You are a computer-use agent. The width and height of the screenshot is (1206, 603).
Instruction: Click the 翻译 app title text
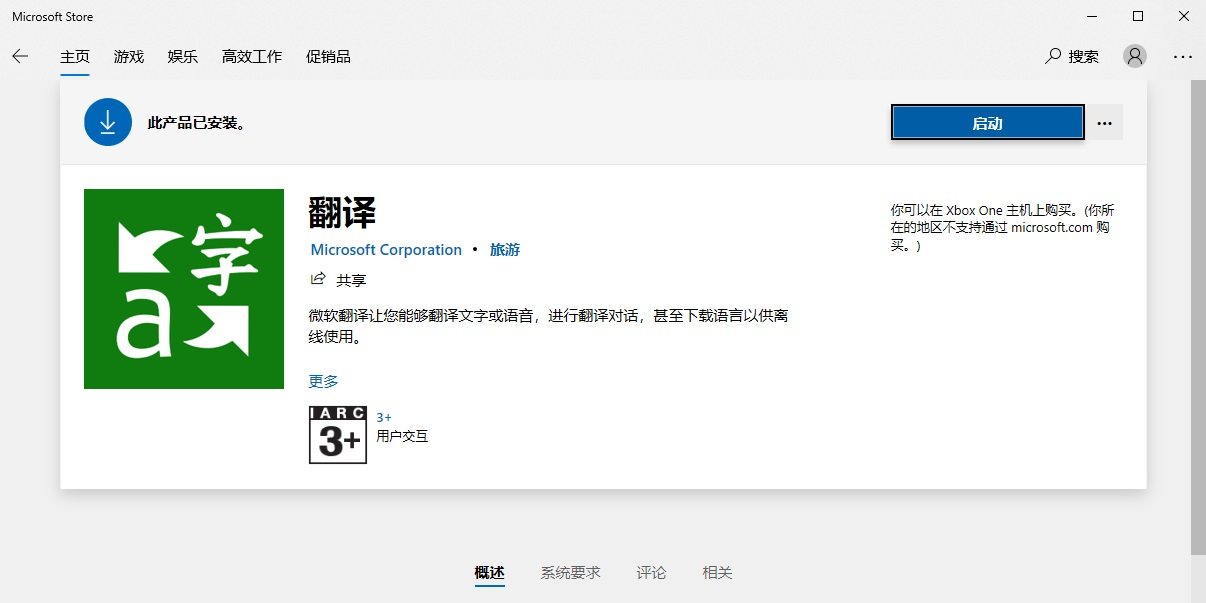(x=343, y=212)
